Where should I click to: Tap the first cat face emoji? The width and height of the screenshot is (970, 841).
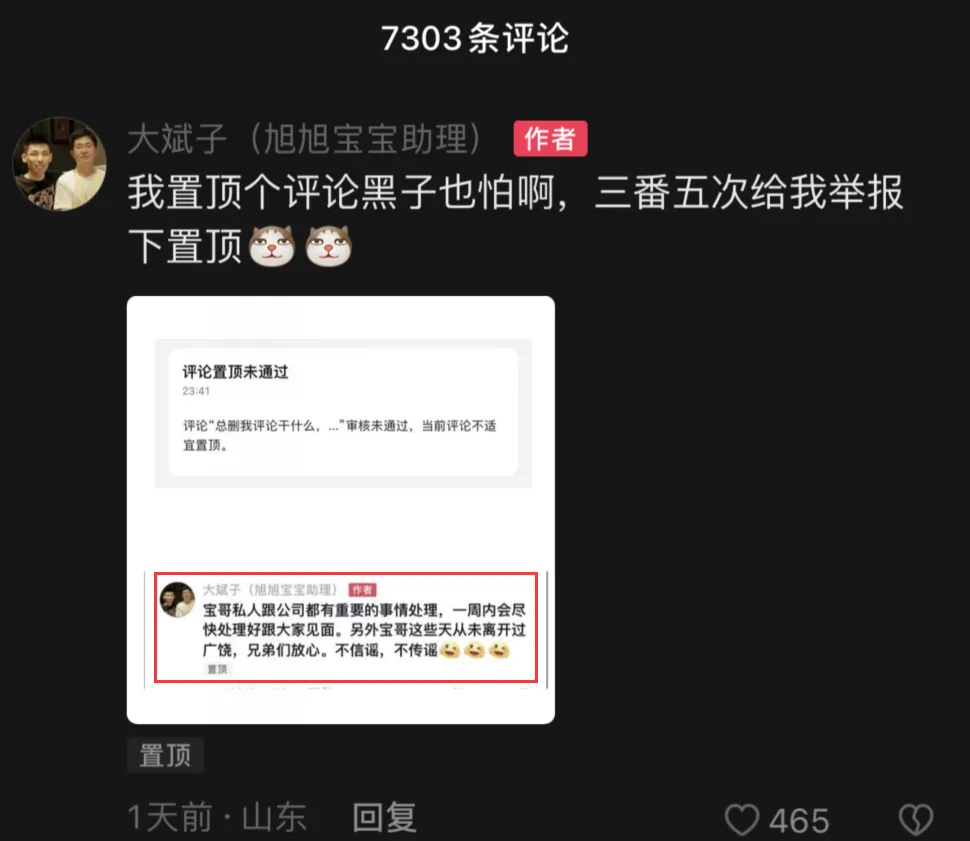[x=272, y=246]
